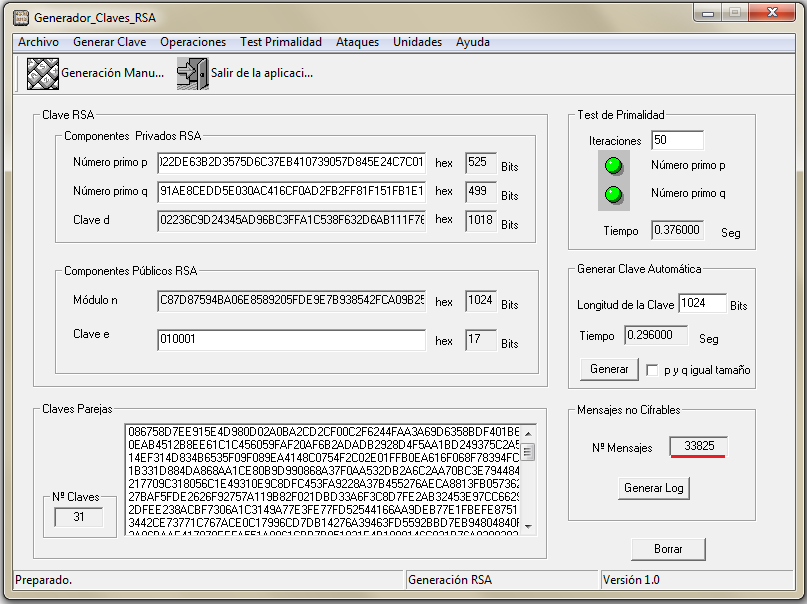
Task: Open the Generar Clave menu
Action: (109, 42)
